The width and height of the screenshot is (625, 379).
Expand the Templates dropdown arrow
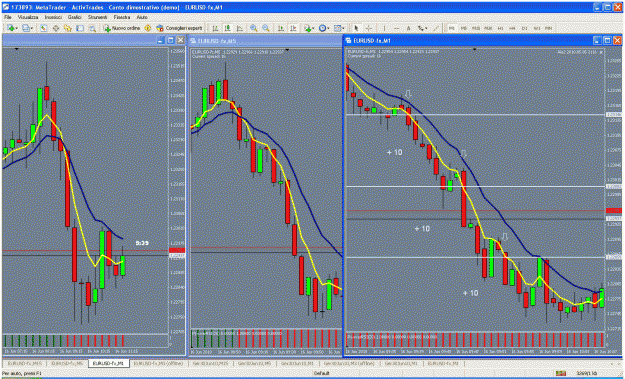[x=344, y=28]
